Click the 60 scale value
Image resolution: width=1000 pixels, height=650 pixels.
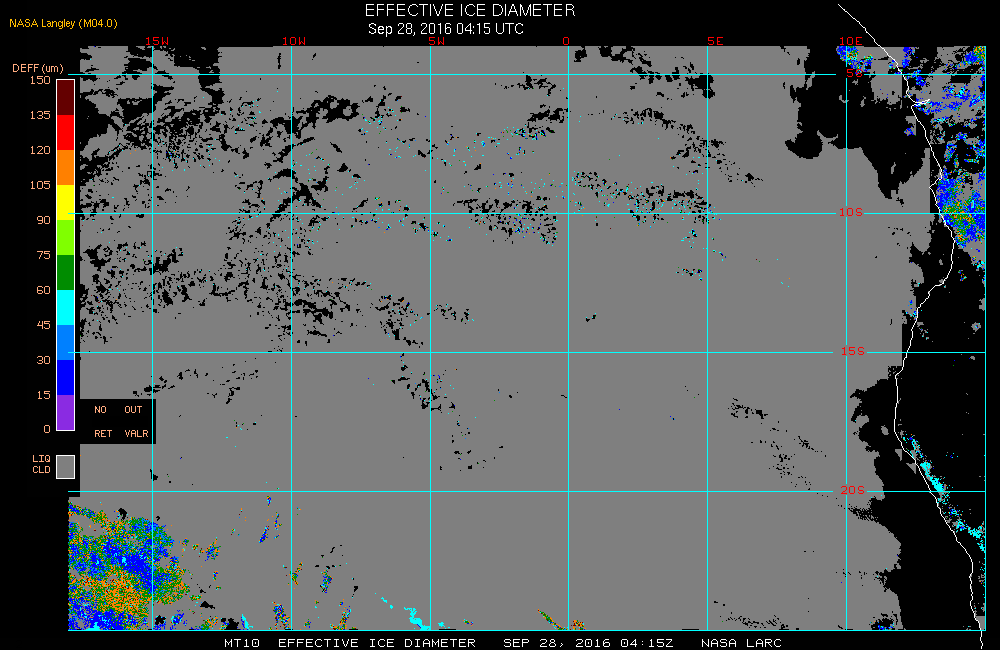pos(43,291)
